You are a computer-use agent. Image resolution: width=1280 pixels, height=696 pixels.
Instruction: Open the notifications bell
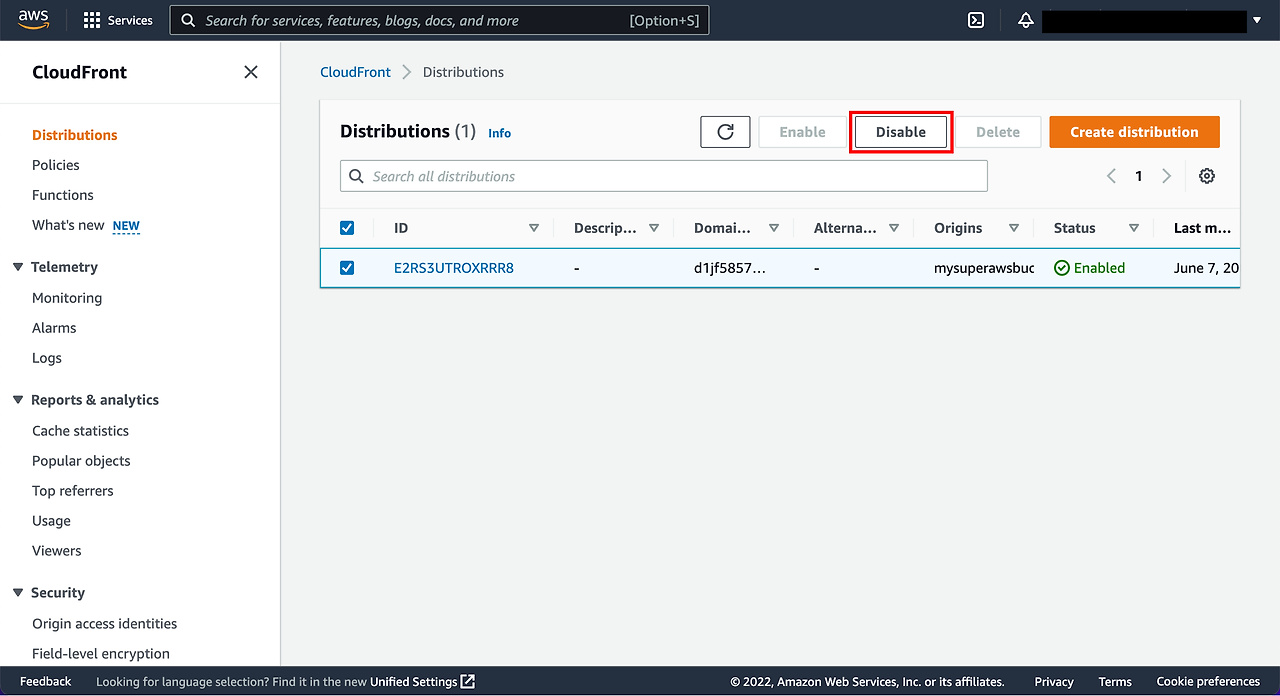(x=1025, y=19)
